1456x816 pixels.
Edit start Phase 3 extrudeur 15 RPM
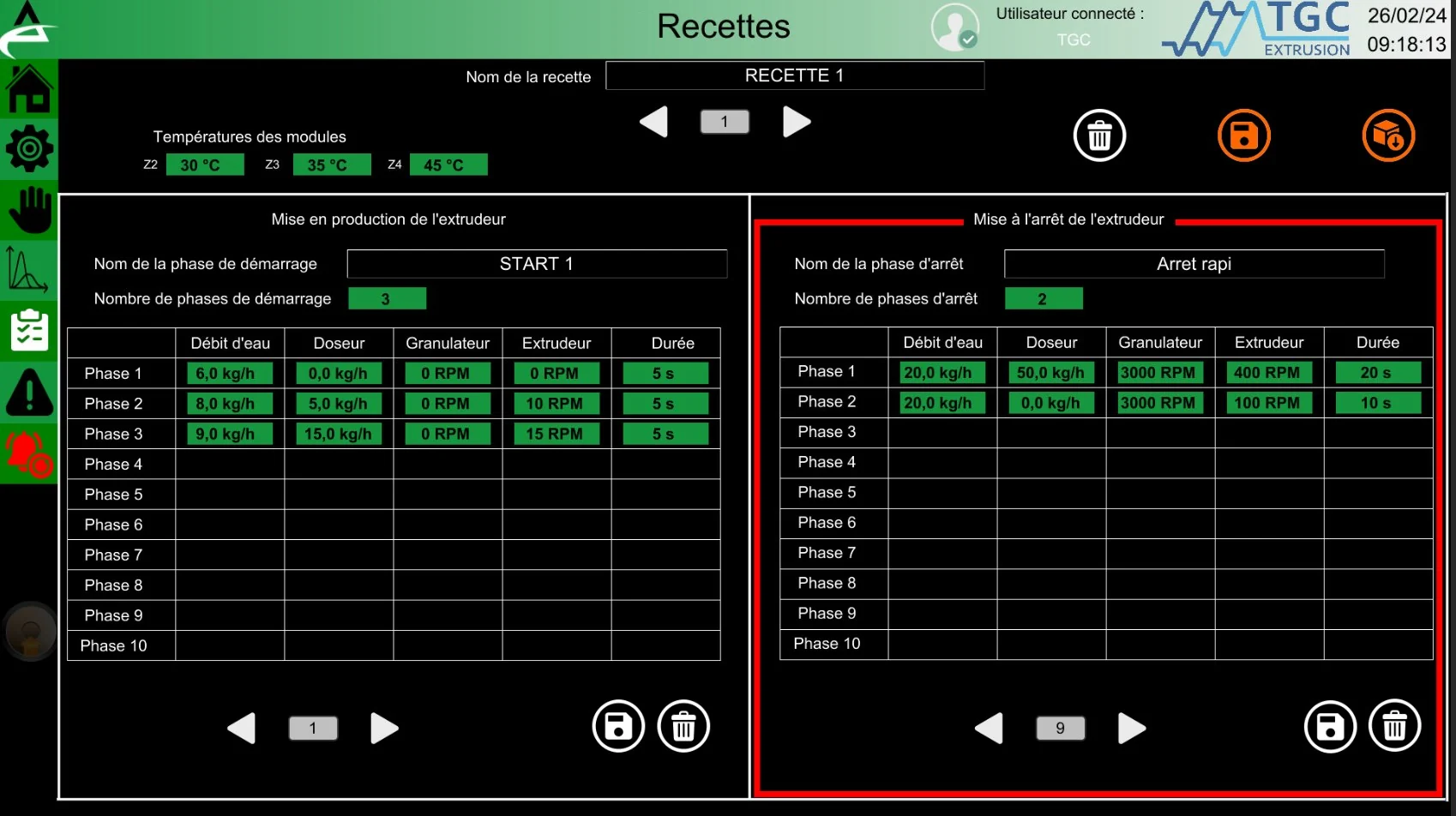click(557, 434)
